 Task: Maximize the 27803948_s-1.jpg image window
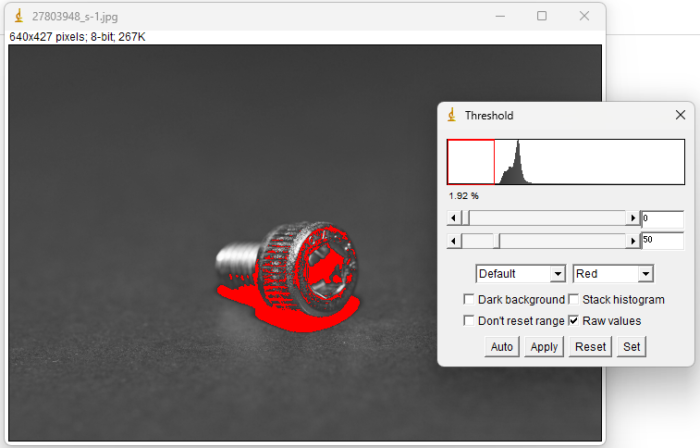542,16
